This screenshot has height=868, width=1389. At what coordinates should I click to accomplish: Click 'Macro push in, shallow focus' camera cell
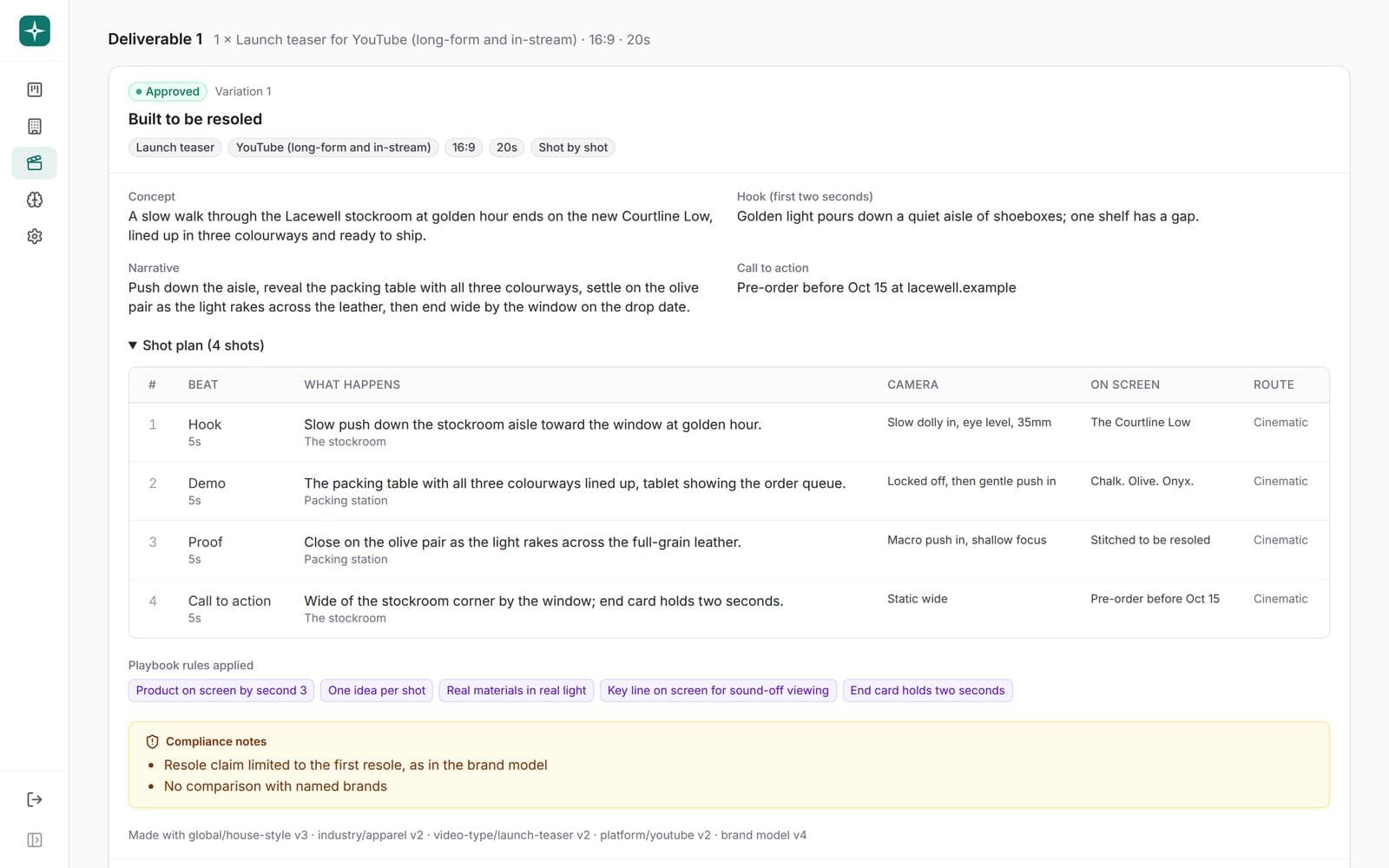coord(967,540)
